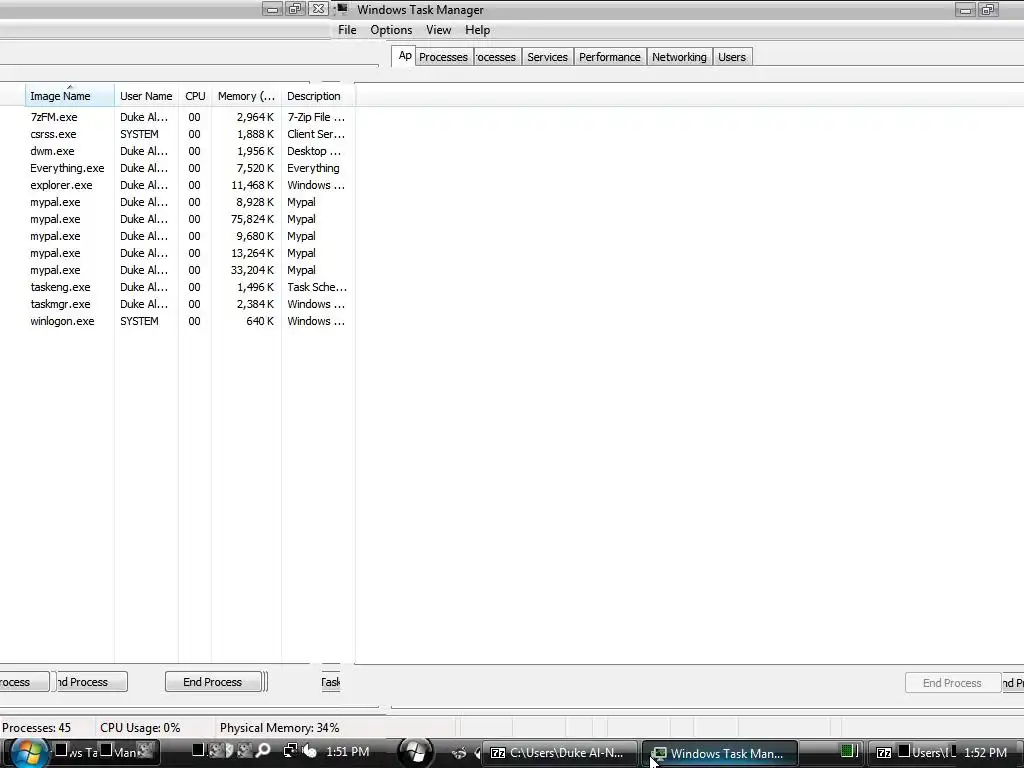Select the dwm.exe process
Viewport: 1024px width, 768px height.
tap(189, 151)
